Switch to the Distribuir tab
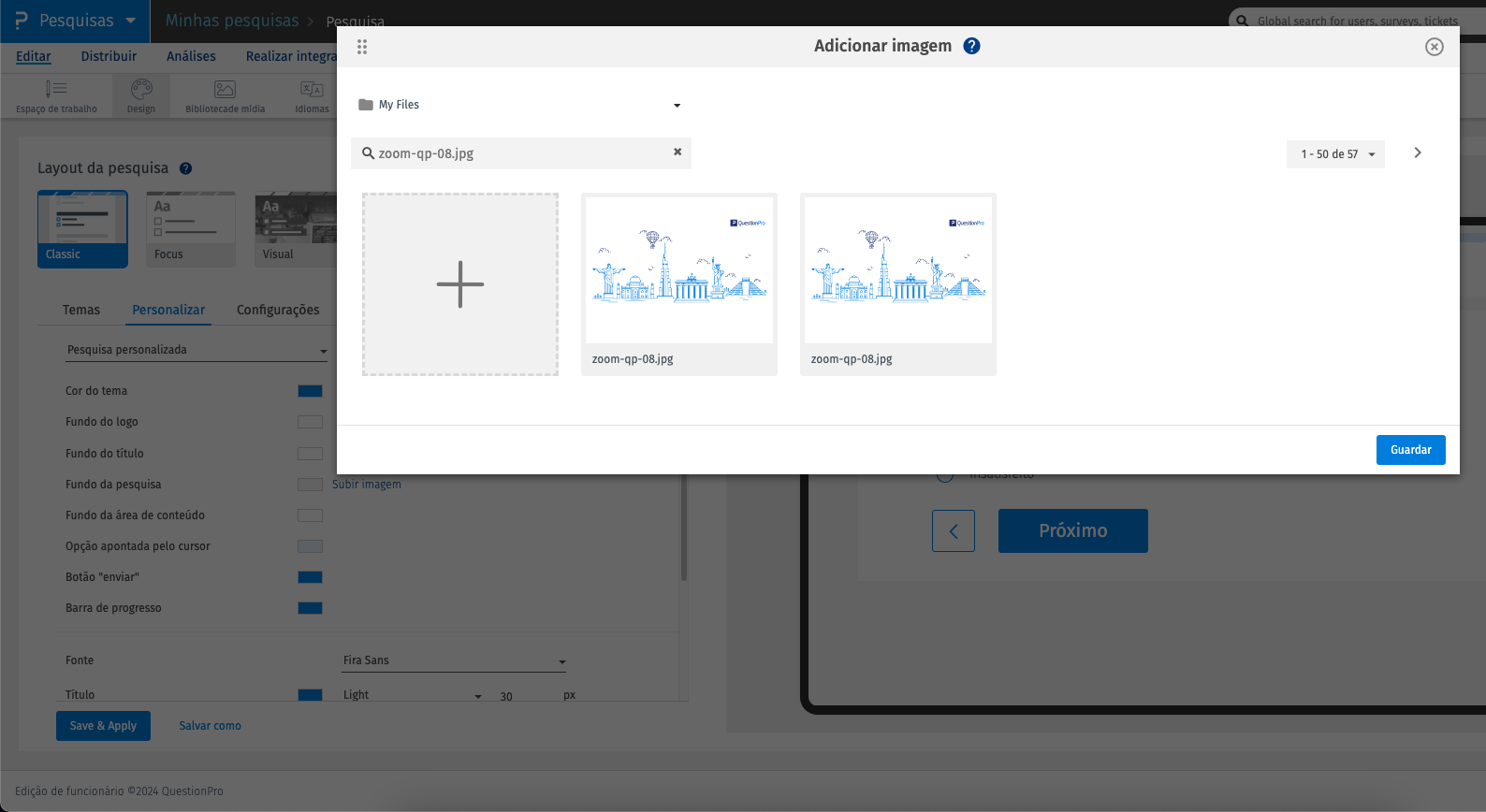 point(109,56)
